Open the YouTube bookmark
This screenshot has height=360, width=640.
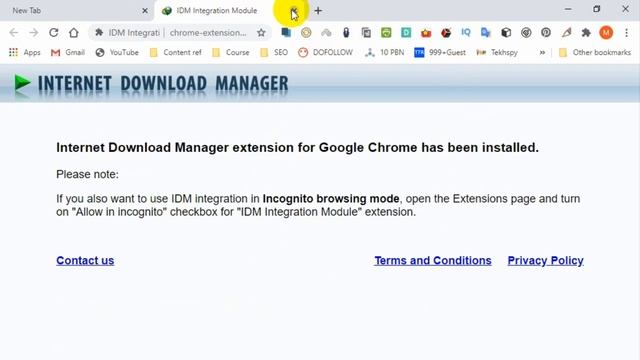pos(117,52)
